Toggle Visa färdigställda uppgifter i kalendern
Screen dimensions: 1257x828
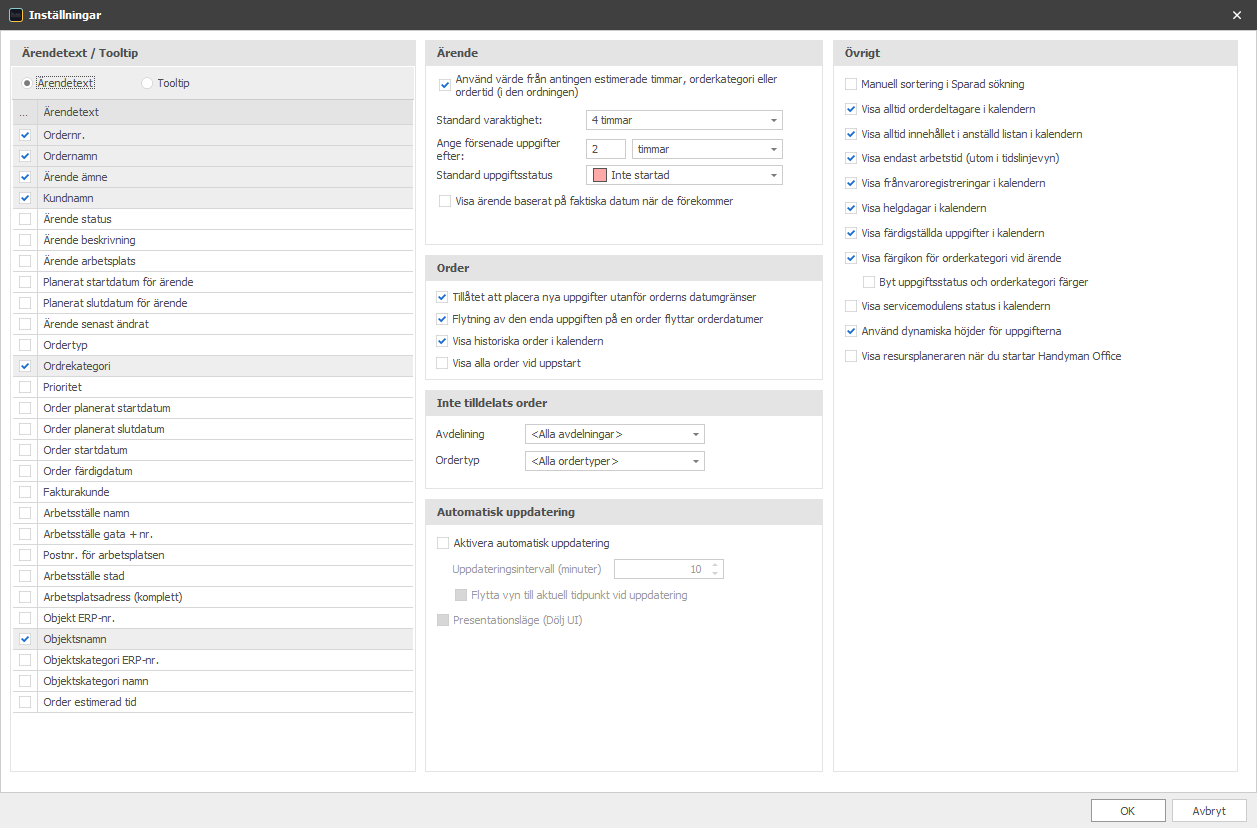851,233
